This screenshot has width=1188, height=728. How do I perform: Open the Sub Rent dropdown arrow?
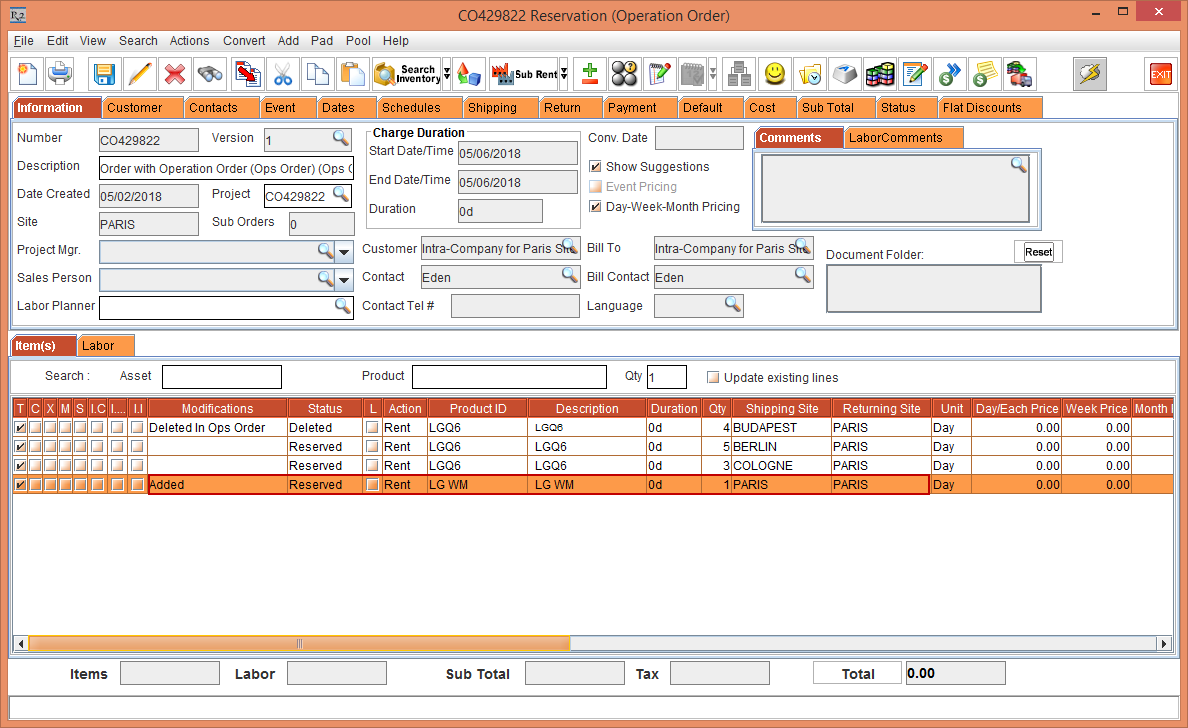(x=564, y=74)
